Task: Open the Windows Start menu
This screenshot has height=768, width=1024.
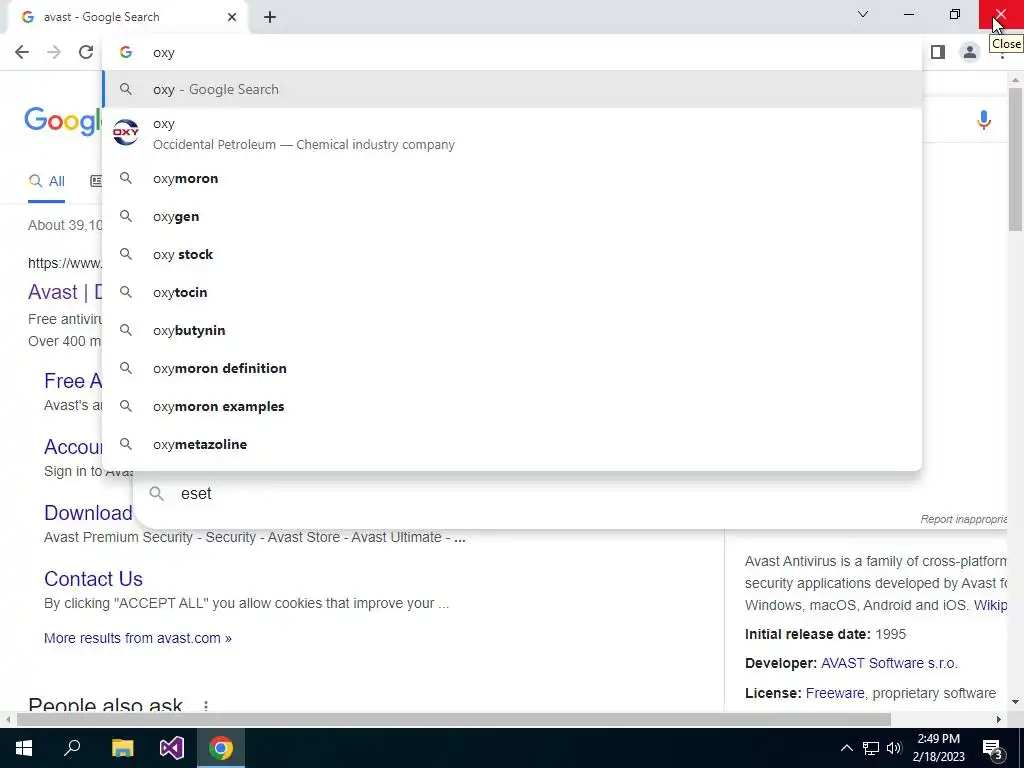Action: (x=24, y=748)
